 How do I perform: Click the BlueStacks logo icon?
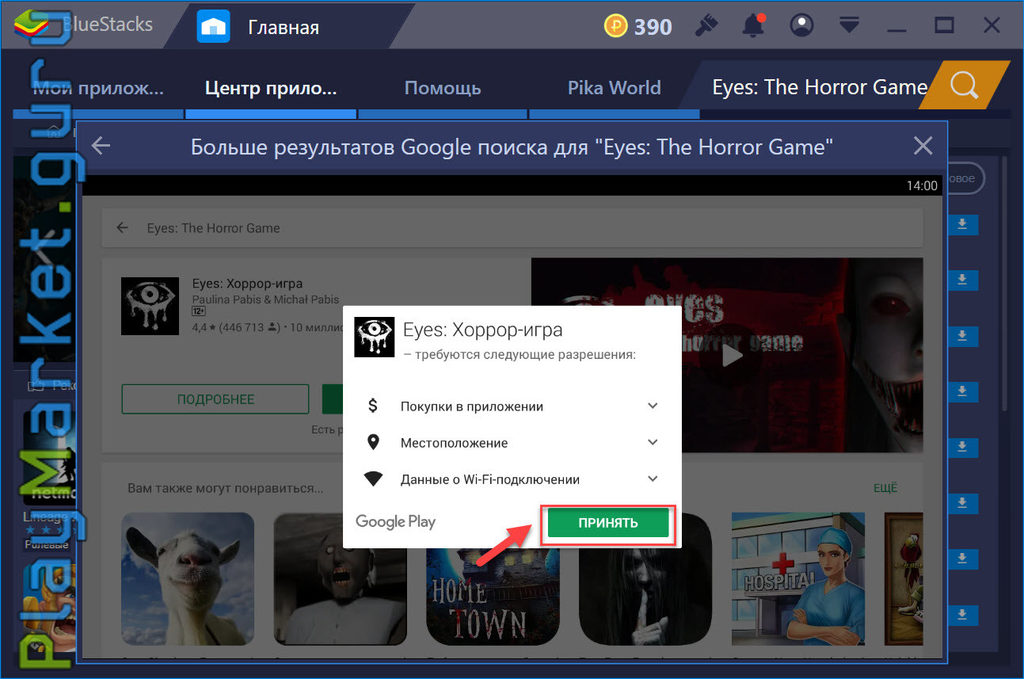pyautogui.click(x=31, y=25)
